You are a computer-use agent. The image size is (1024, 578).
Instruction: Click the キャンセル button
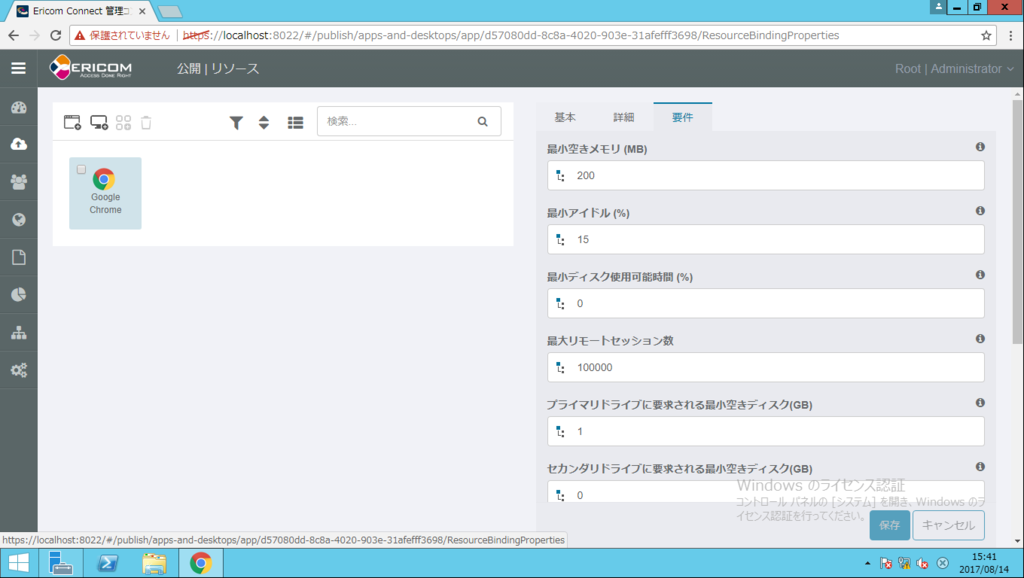pos(947,524)
